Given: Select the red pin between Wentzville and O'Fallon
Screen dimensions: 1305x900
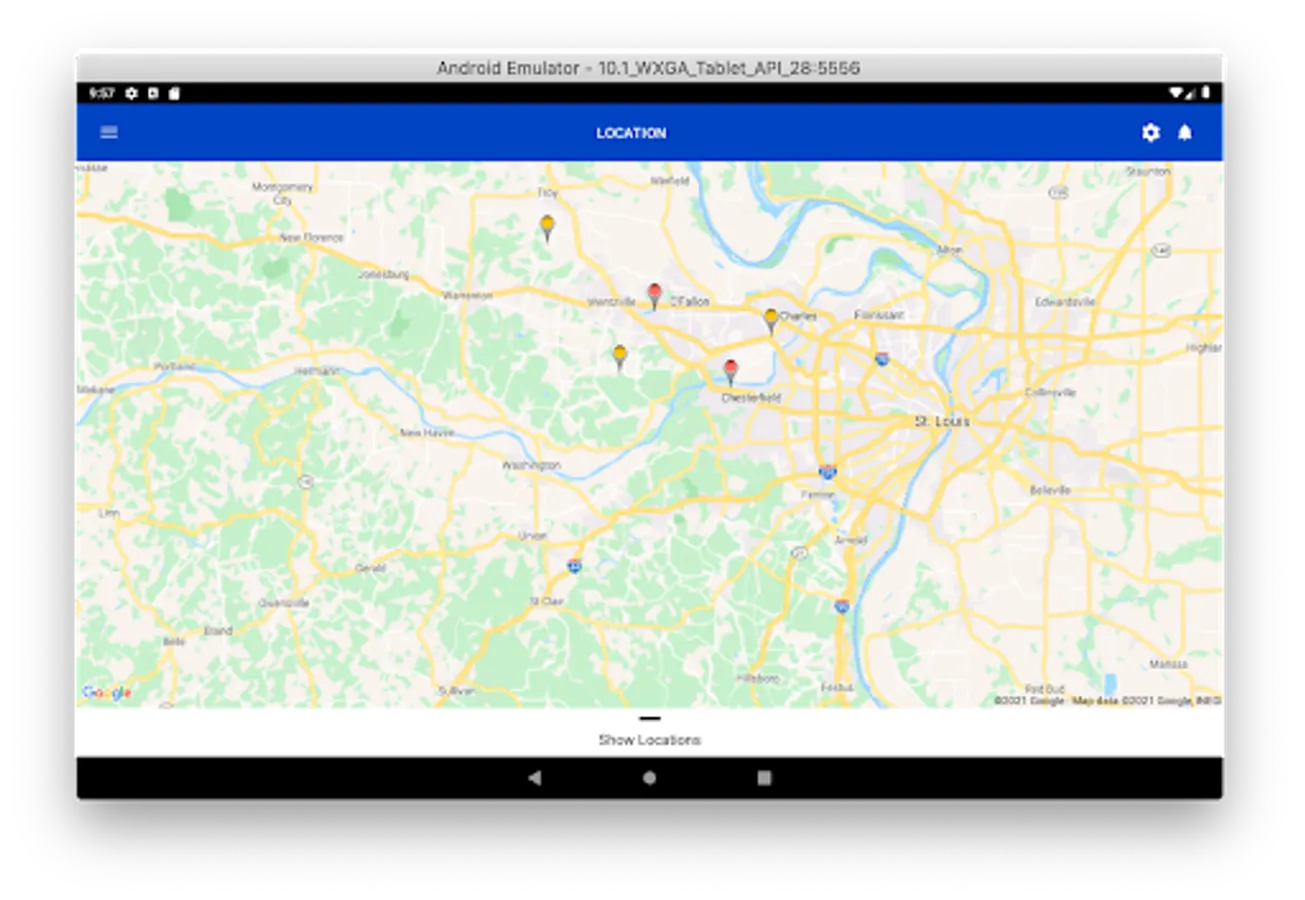Looking at the screenshot, I should point(654,296).
